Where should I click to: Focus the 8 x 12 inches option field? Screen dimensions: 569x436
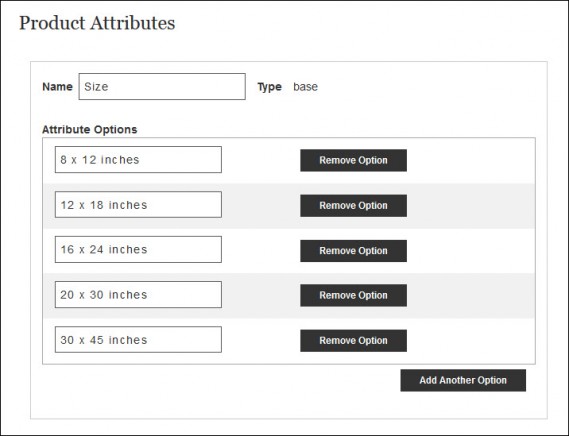tap(138, 160)
